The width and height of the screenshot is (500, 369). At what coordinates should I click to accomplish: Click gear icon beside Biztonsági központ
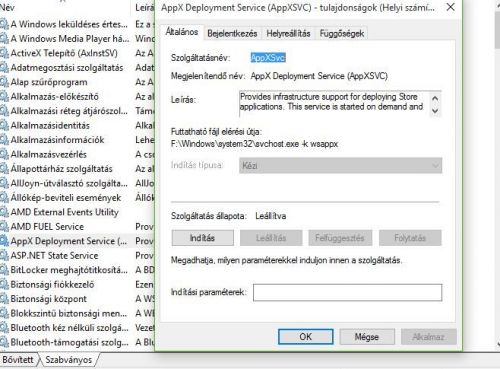pyautogui.click(x=4, y=299)
